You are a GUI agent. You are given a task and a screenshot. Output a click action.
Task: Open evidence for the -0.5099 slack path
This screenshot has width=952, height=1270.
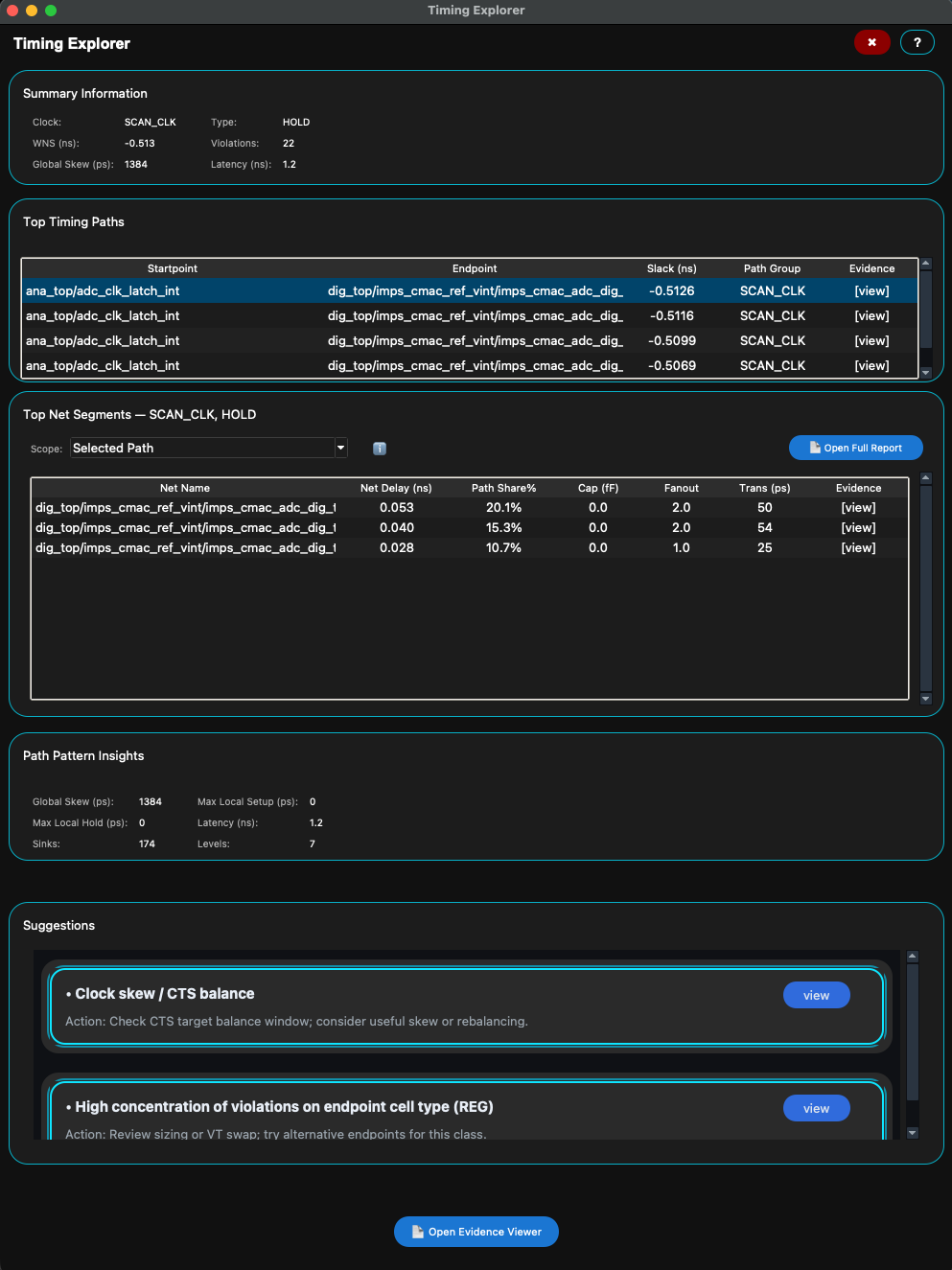pos(871,340)
